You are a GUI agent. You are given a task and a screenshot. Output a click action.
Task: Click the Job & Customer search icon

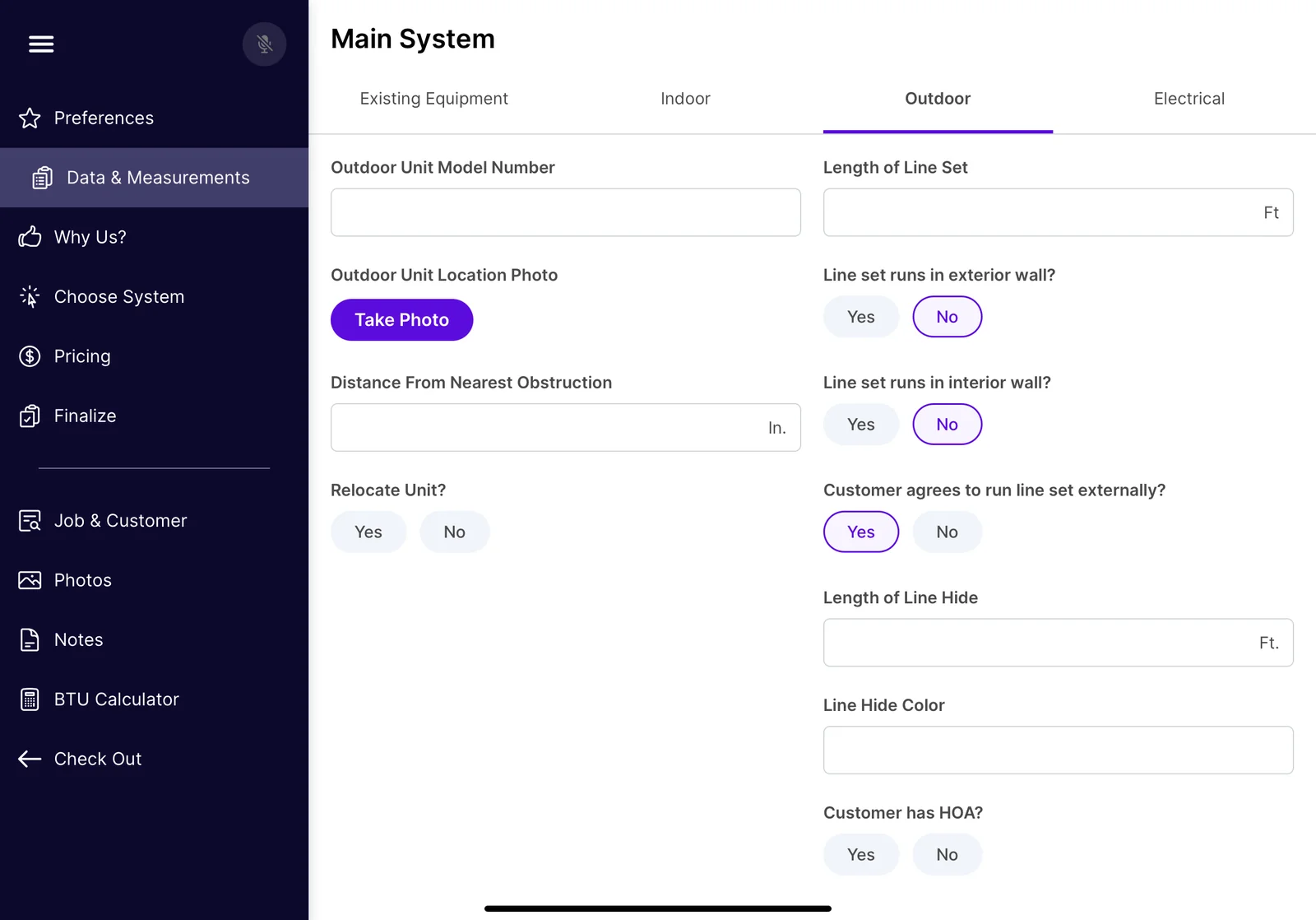30,521
